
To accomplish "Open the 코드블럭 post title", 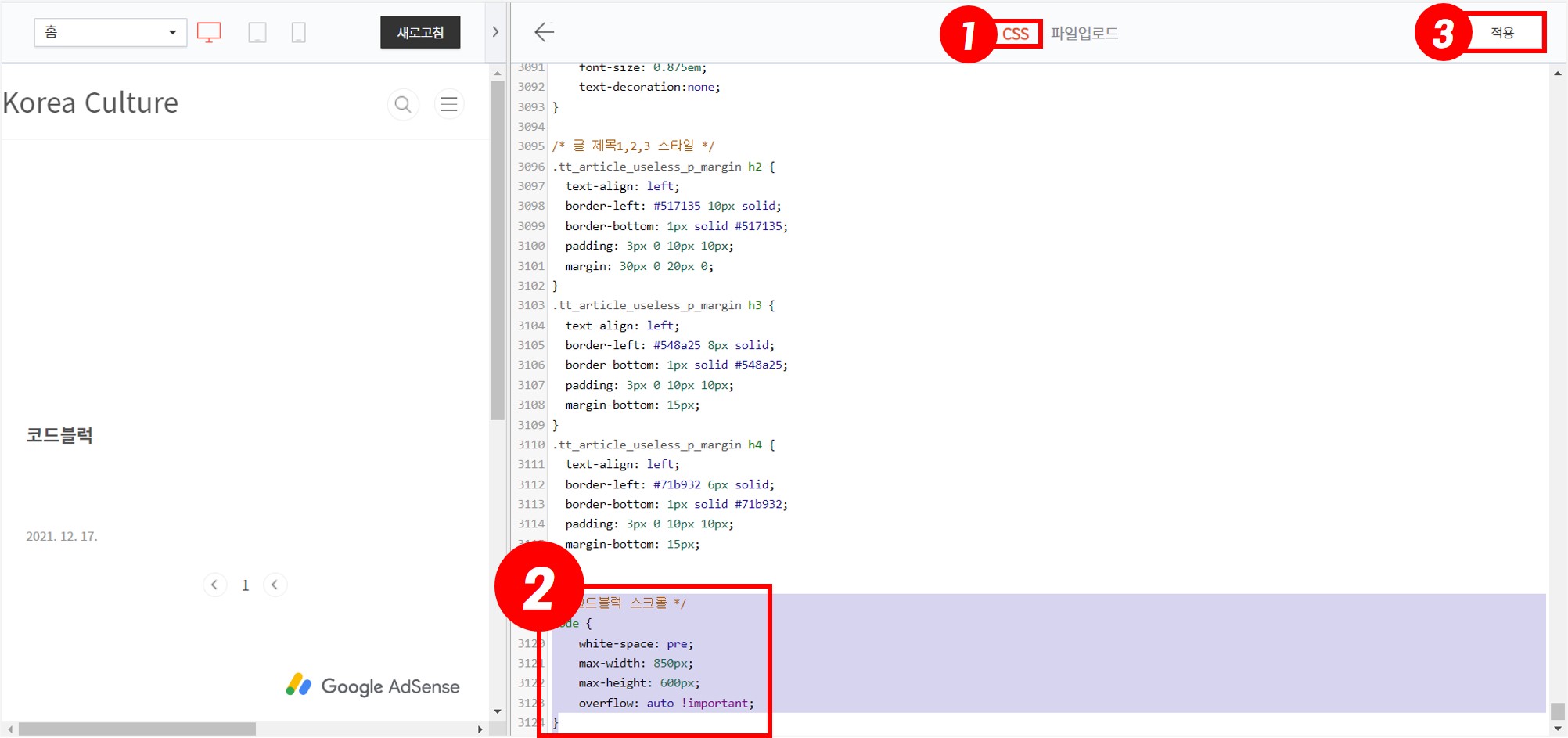I will (x=59, y=435).
